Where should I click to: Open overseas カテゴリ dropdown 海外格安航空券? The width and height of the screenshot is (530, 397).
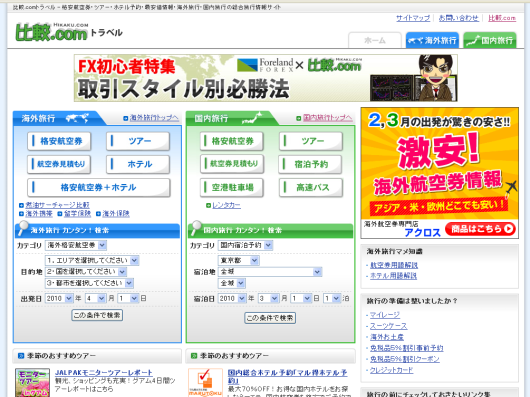76,245
